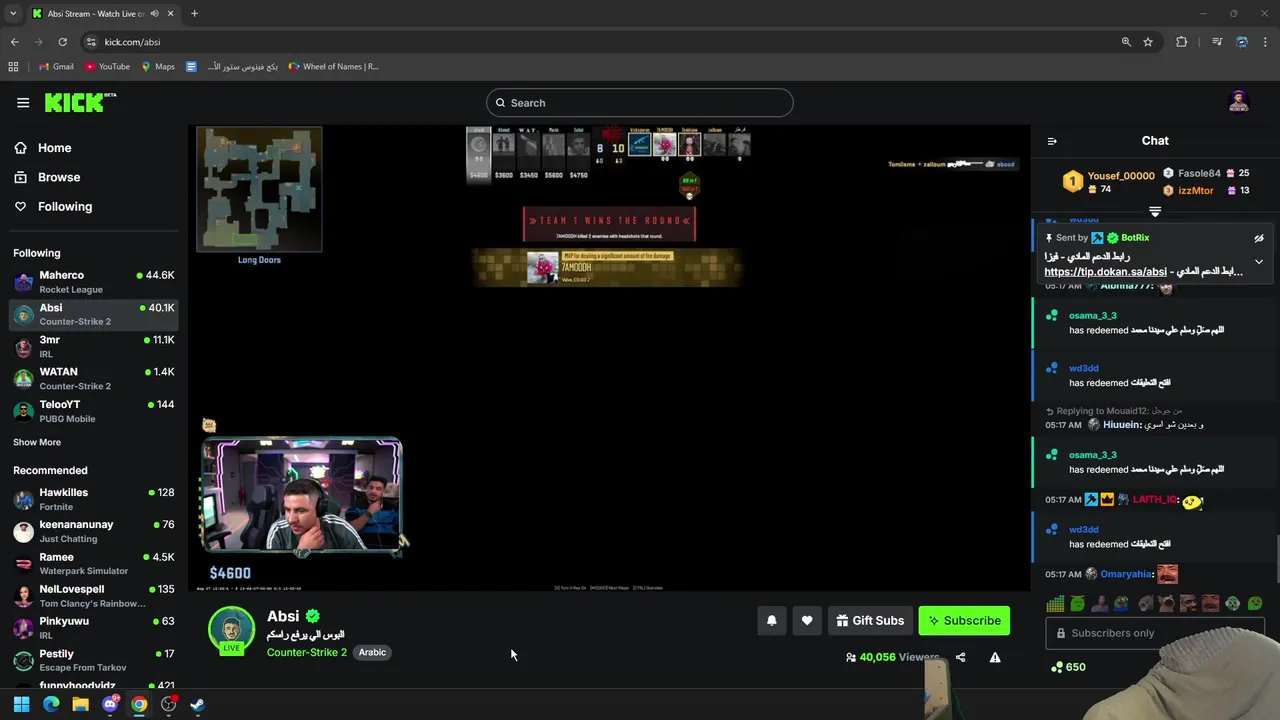Screen dimensions: 1280x720
Task: Open the tab search dropdown arrow
Action: pyautogui.click(x=13, y=14)
